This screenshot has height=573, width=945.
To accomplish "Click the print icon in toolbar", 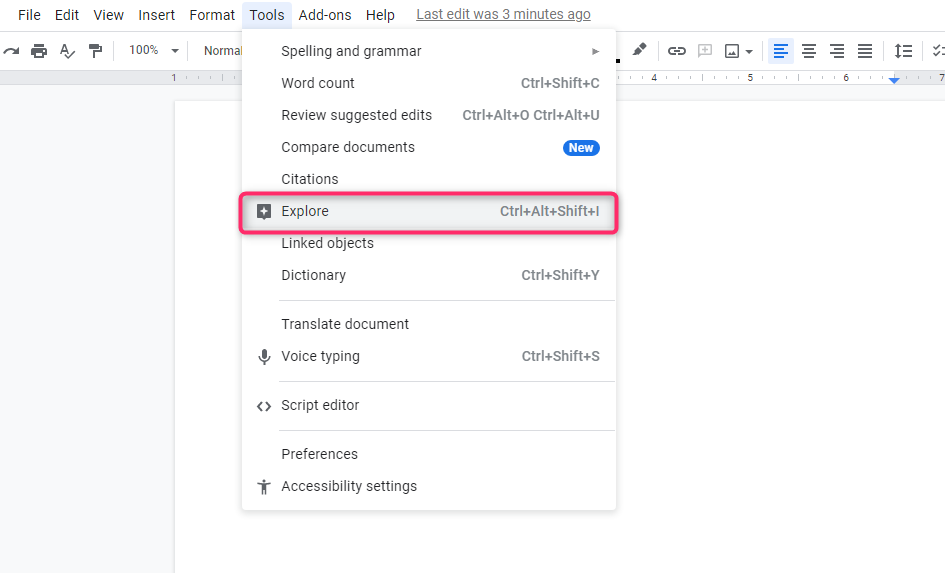I will tap(39, 51).
